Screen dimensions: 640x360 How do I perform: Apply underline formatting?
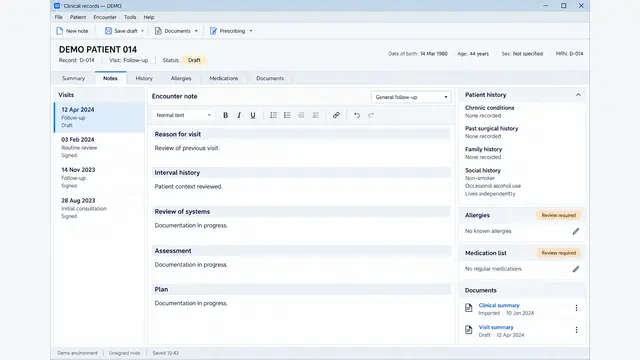pos(253,116)
